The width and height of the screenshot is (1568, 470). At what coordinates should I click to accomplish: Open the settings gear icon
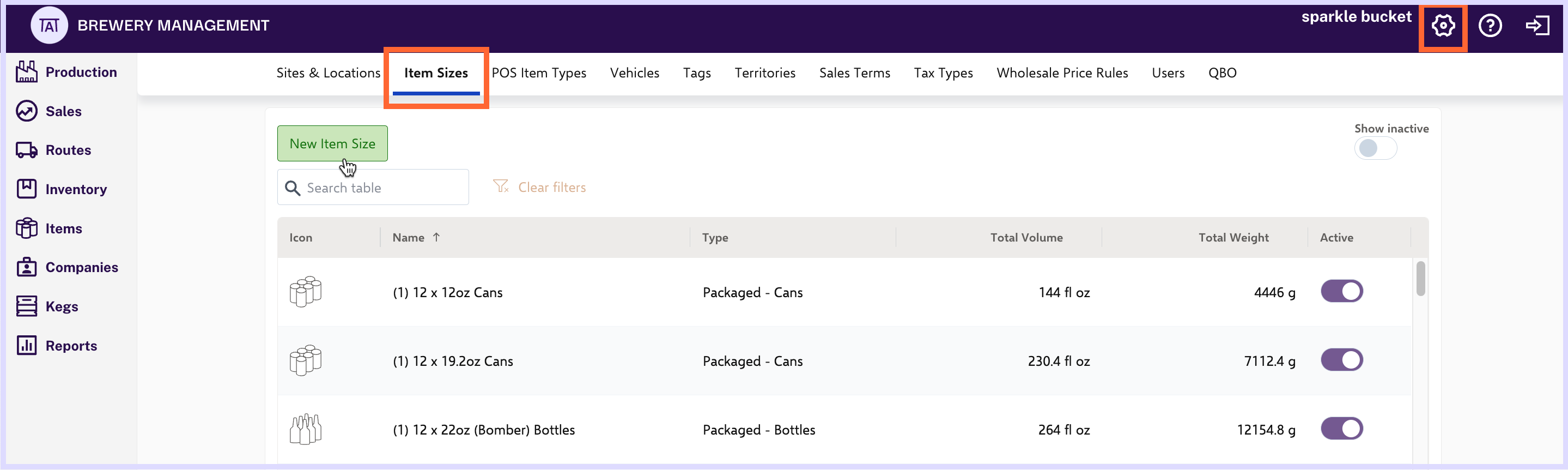[1443, 26]
